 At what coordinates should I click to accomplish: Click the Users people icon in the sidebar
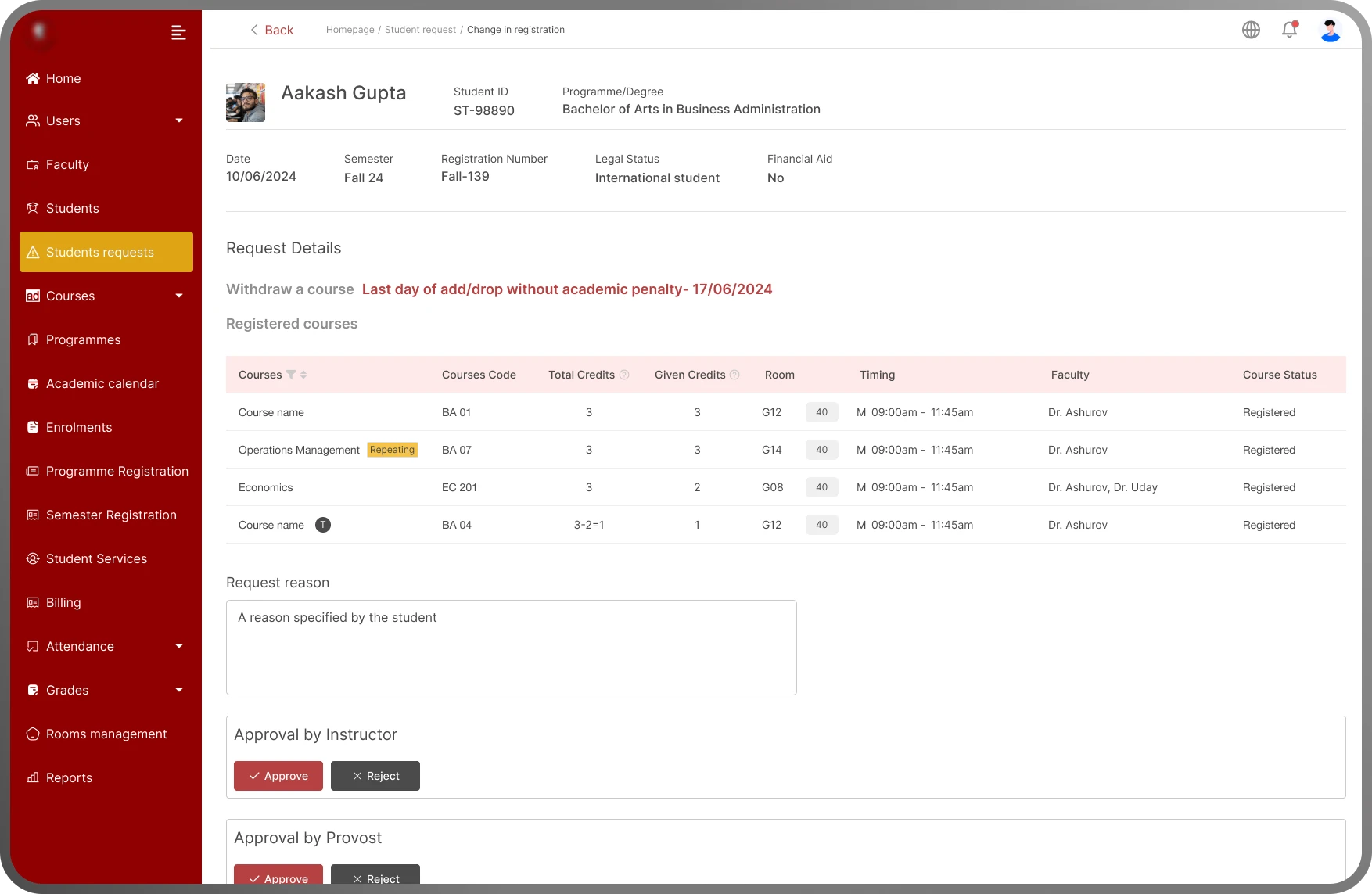pyautogui.click(x=33, y=120)
